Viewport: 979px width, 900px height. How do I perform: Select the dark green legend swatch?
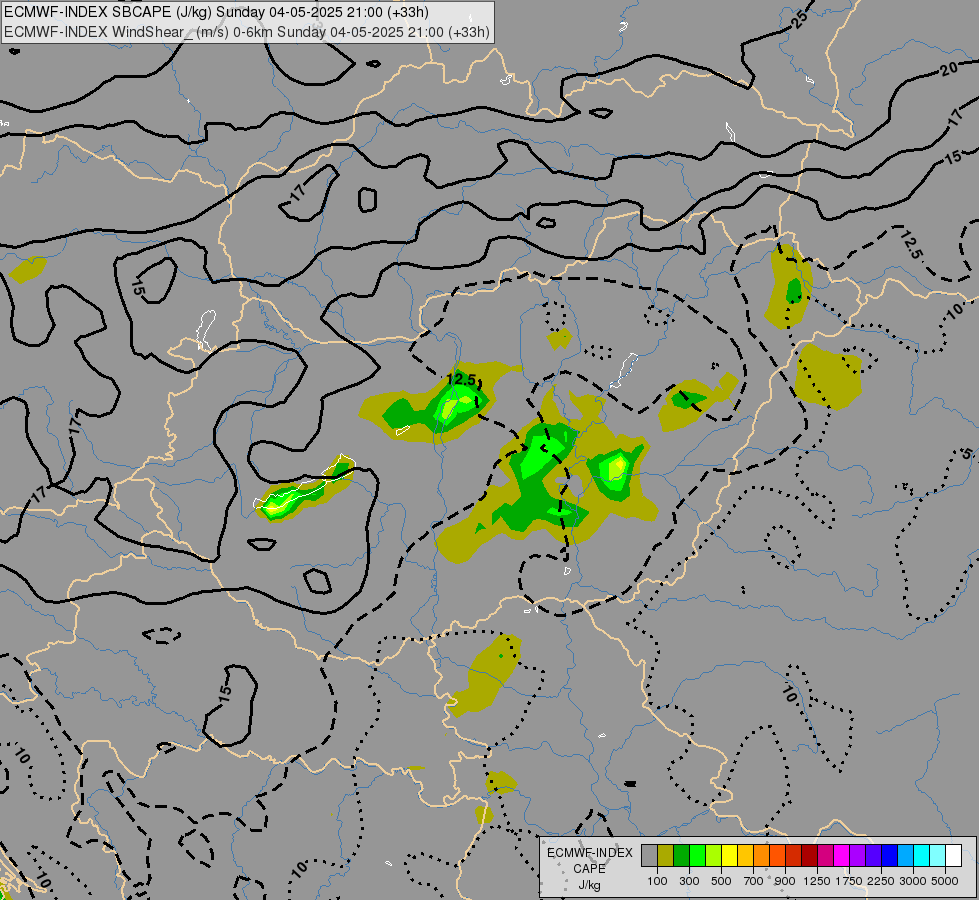[x=681, y=855]
